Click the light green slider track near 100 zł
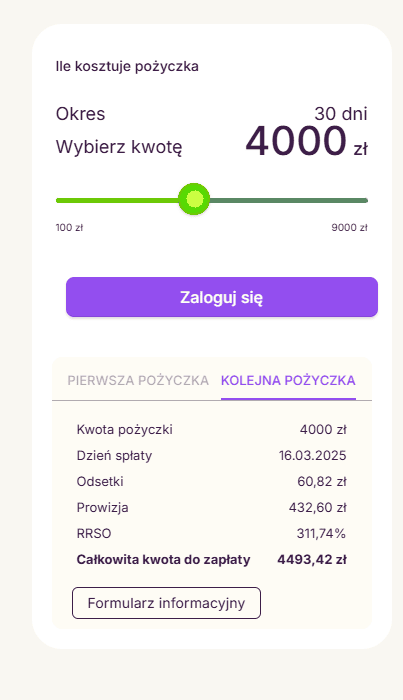Viewport: 403px width, 700px height. click(x=117, y=200)
